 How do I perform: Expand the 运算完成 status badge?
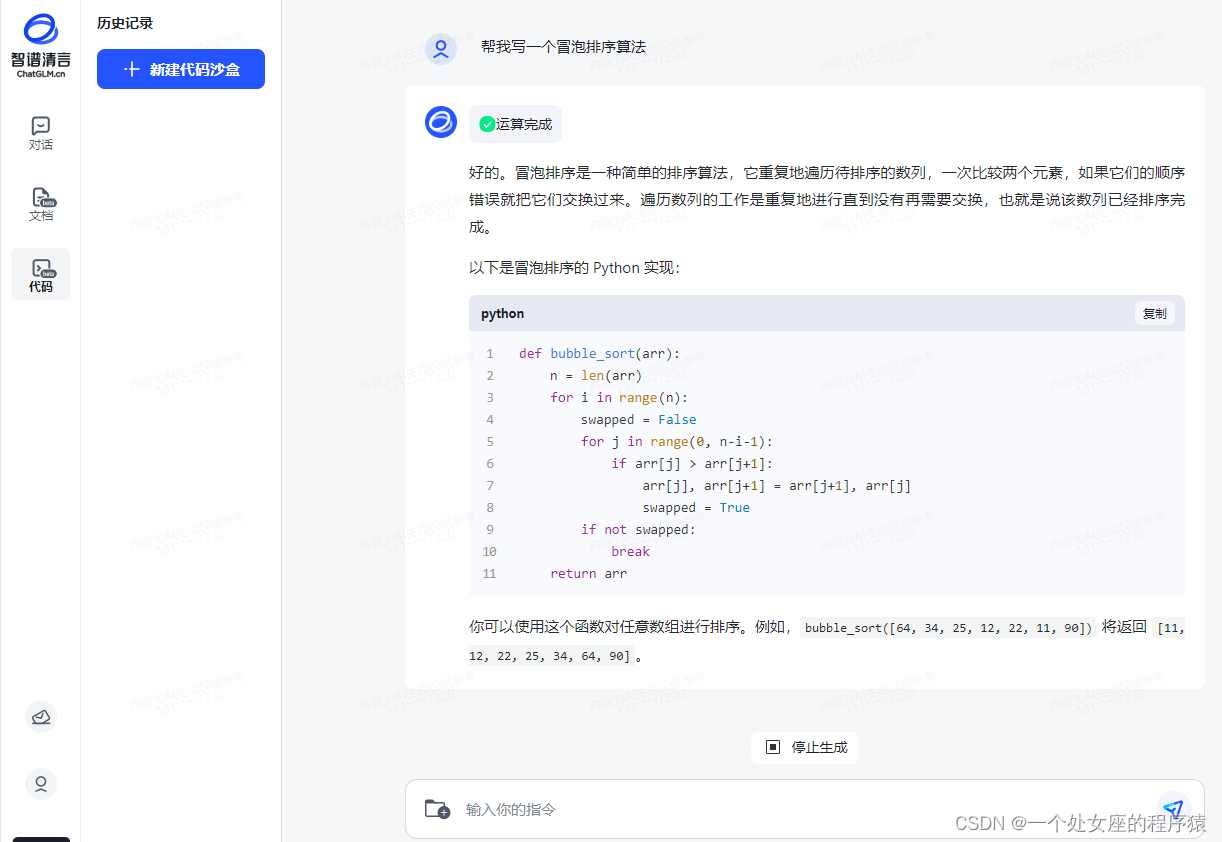click(x=515, y=124)
